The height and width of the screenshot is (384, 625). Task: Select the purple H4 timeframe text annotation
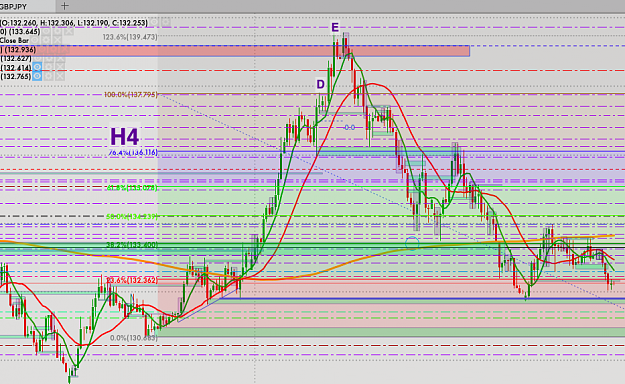click(124, 136)
